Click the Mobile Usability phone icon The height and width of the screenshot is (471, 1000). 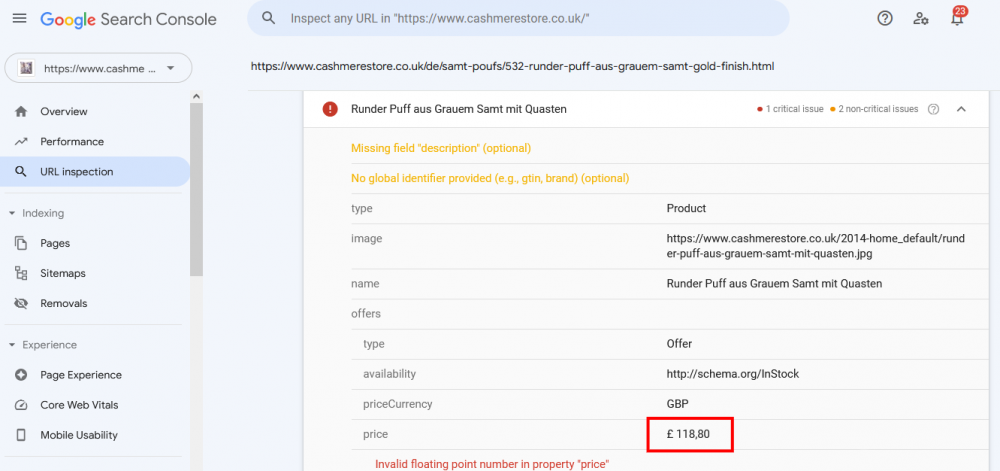[x=21, y=435]
